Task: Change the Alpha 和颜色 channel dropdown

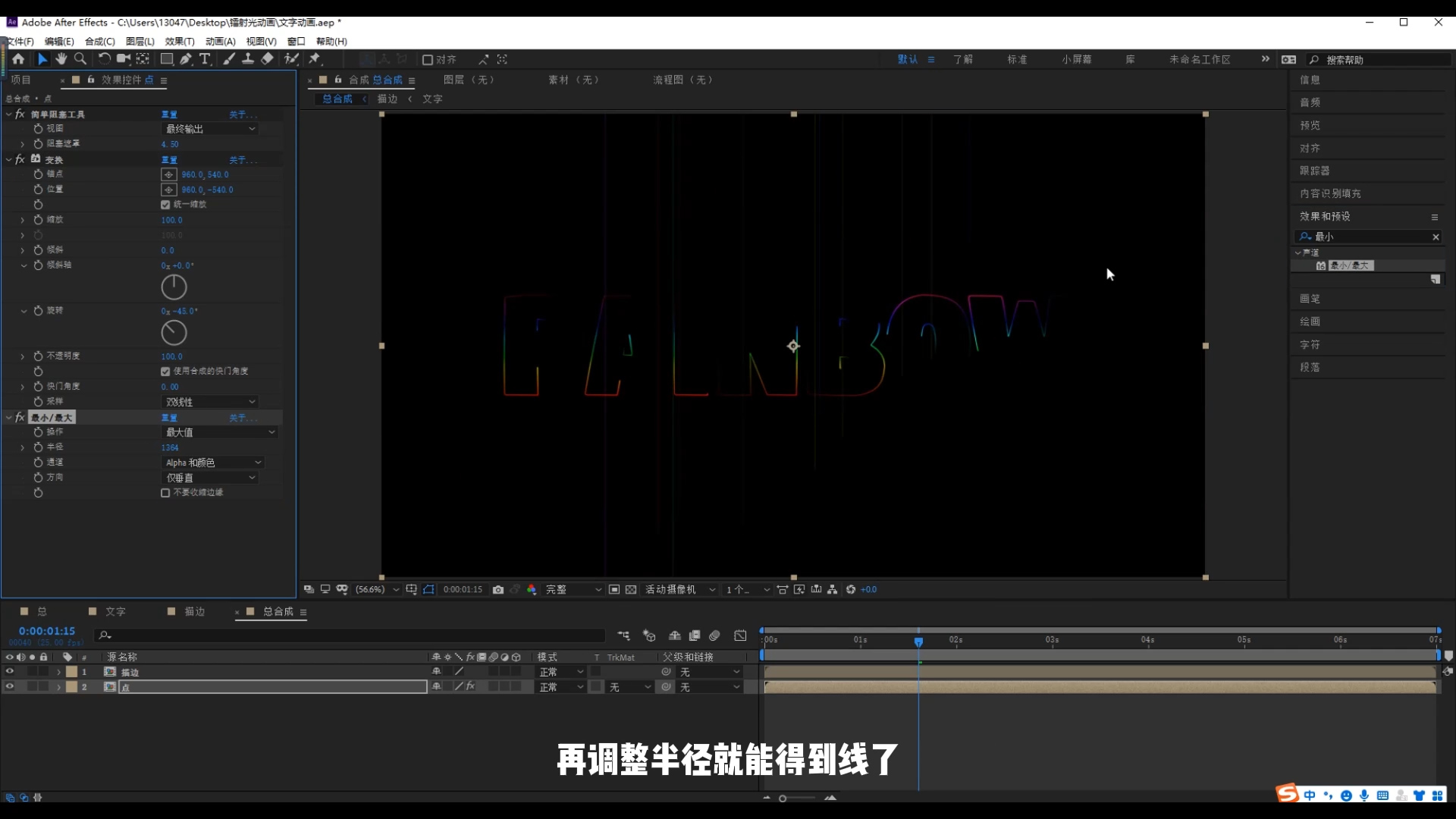Action: [212, 462]
